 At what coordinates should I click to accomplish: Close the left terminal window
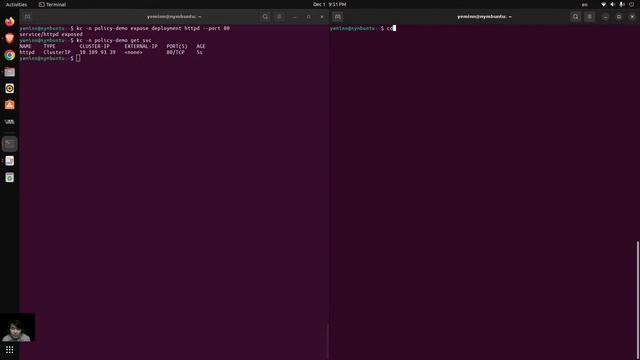coord(322,17)
